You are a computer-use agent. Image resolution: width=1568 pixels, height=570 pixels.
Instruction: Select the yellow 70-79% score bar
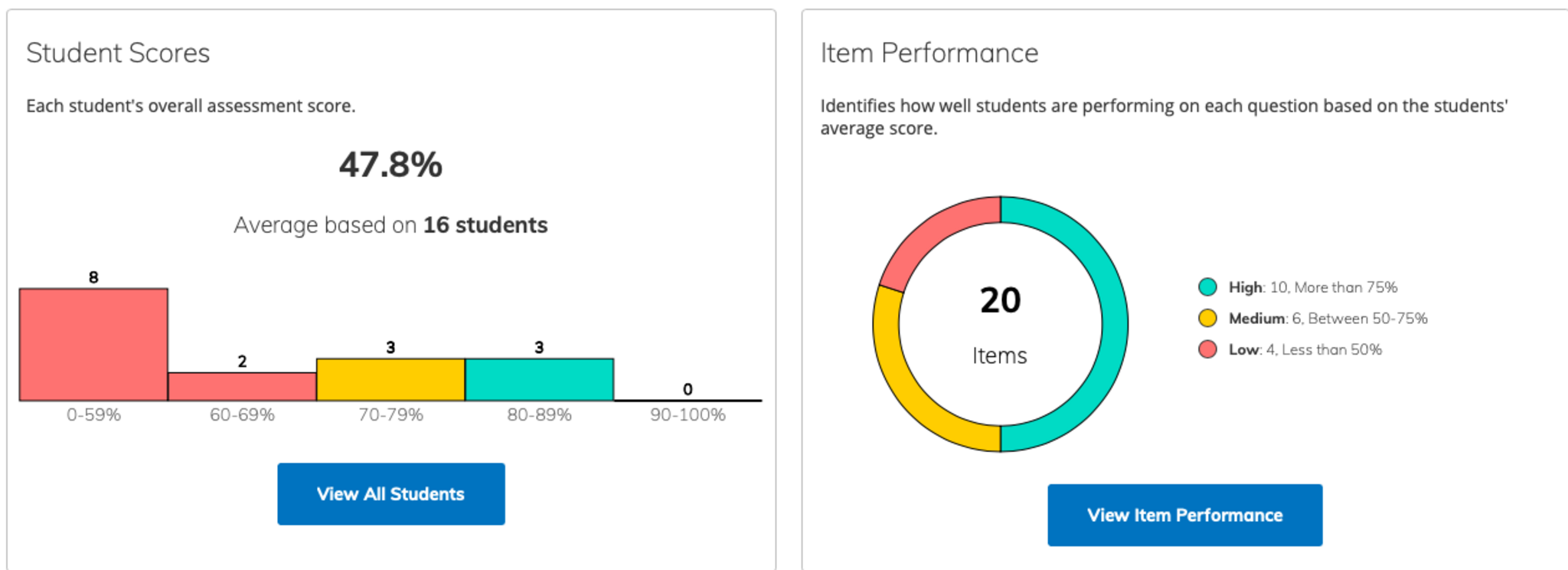tap(390, 380)
